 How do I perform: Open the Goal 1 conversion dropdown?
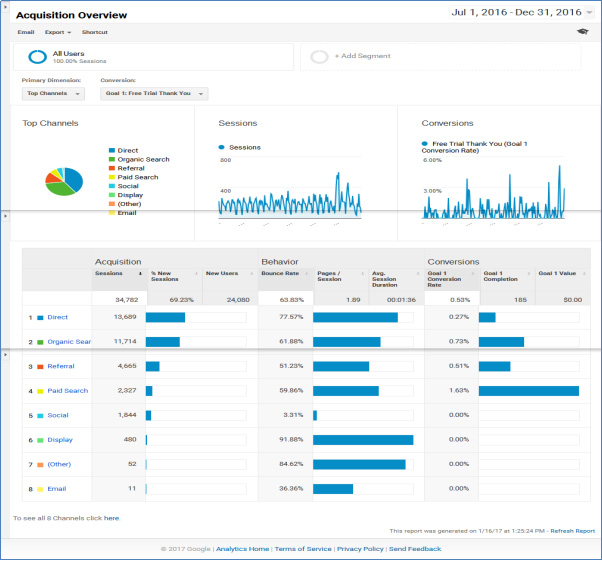[x=154, y=93]
